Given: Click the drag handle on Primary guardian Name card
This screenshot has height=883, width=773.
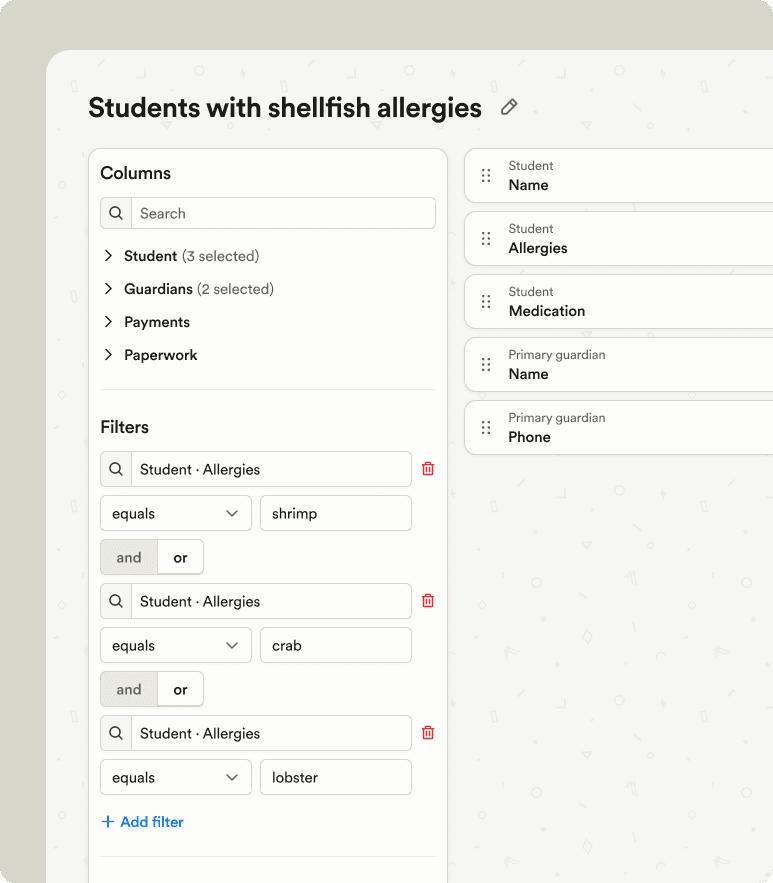Looking at the screenshot, I should click(x=486, y=365).
